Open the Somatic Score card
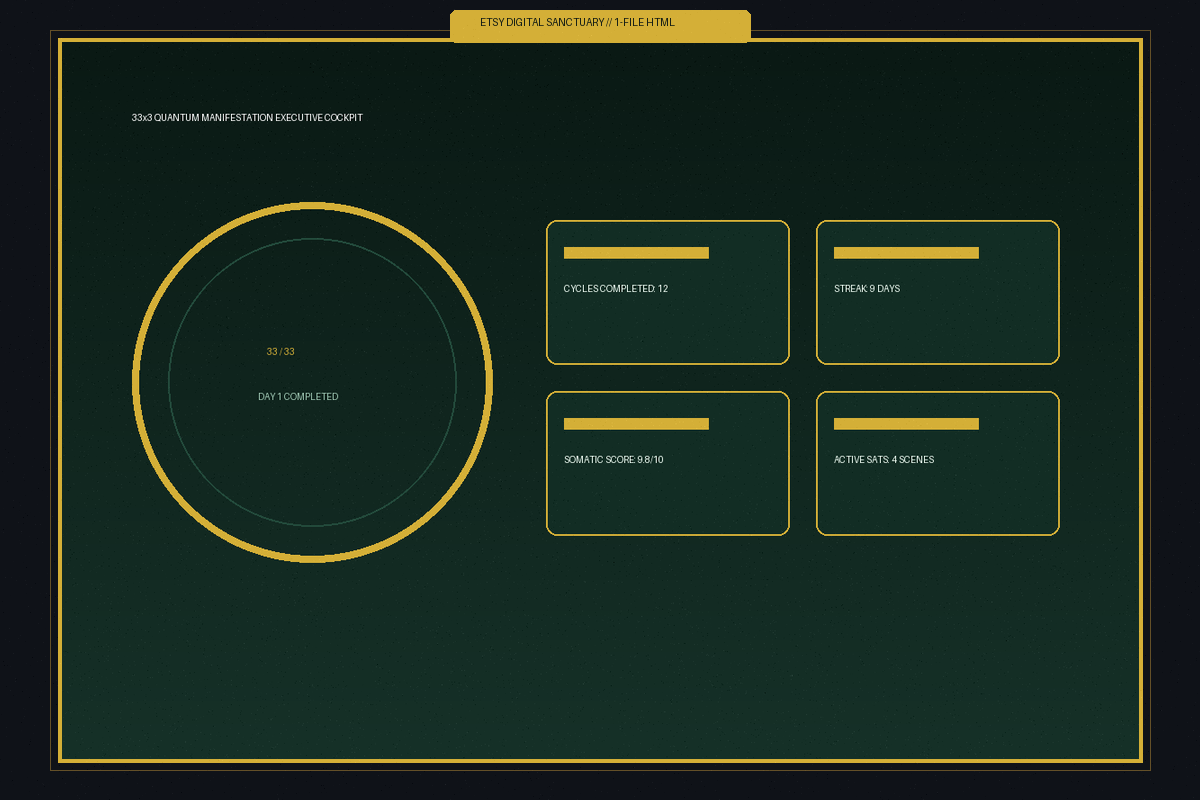This screenshot has width=1200, height=800. point(668,463)
